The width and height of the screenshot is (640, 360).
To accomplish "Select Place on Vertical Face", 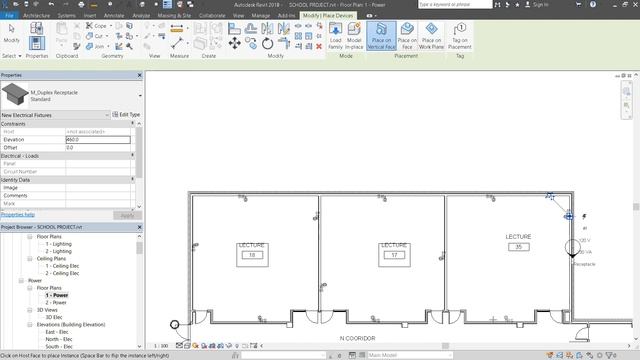I will 381,36.
